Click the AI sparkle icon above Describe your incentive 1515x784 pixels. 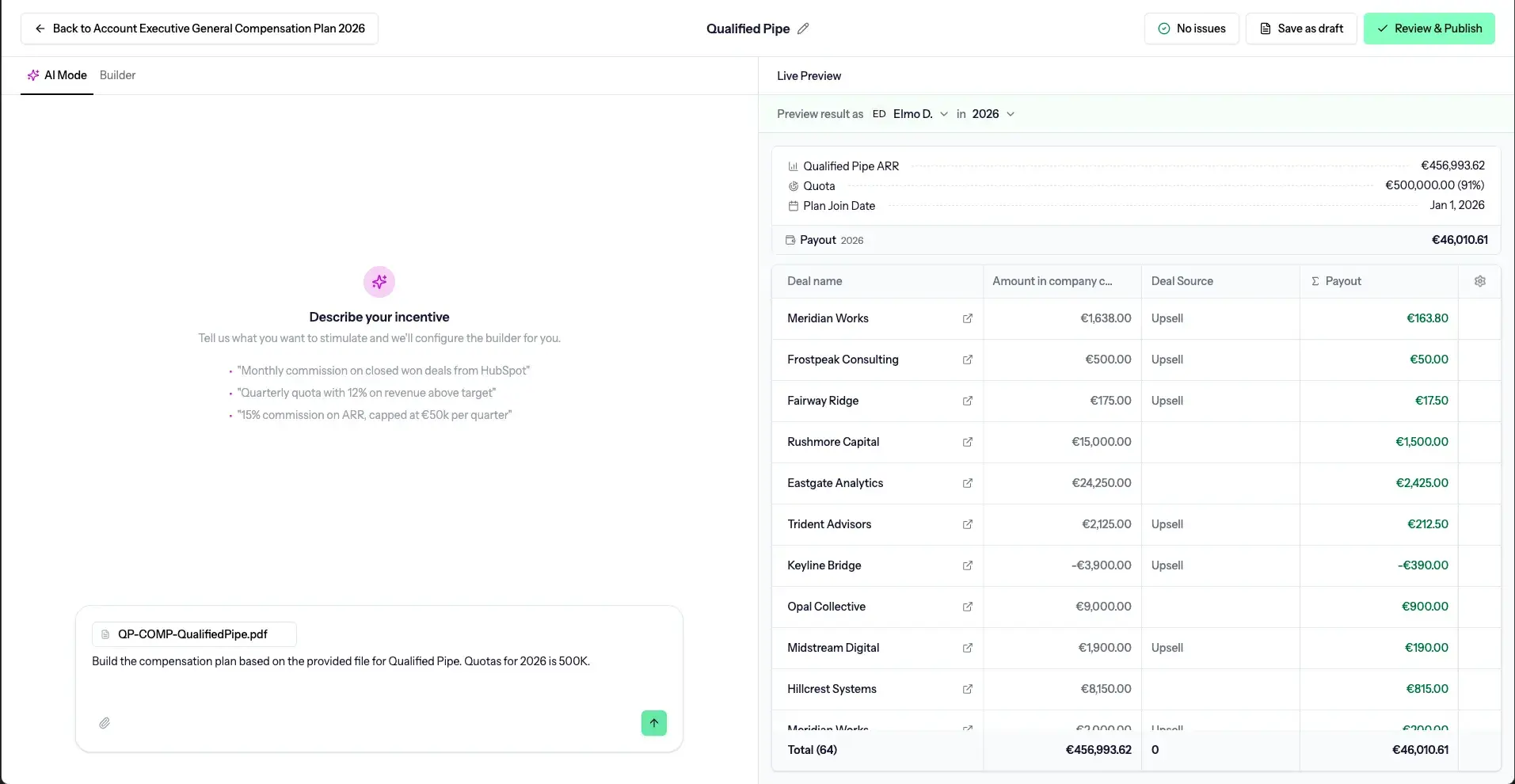[379, 282]
